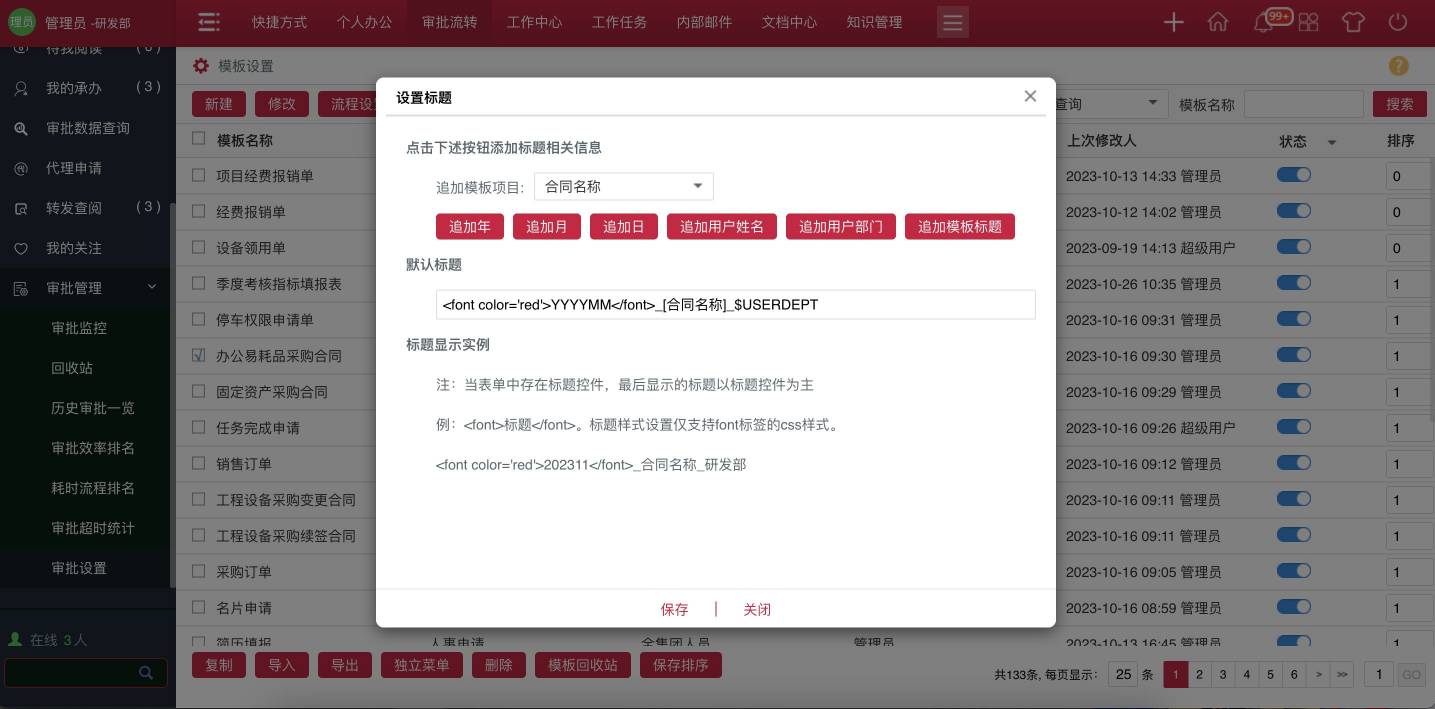Image resolution: width=1435 pixels, height=709 pixels.
Task: Click the power logout icon
Action: pyautogui.click(x=1398, y=22)
